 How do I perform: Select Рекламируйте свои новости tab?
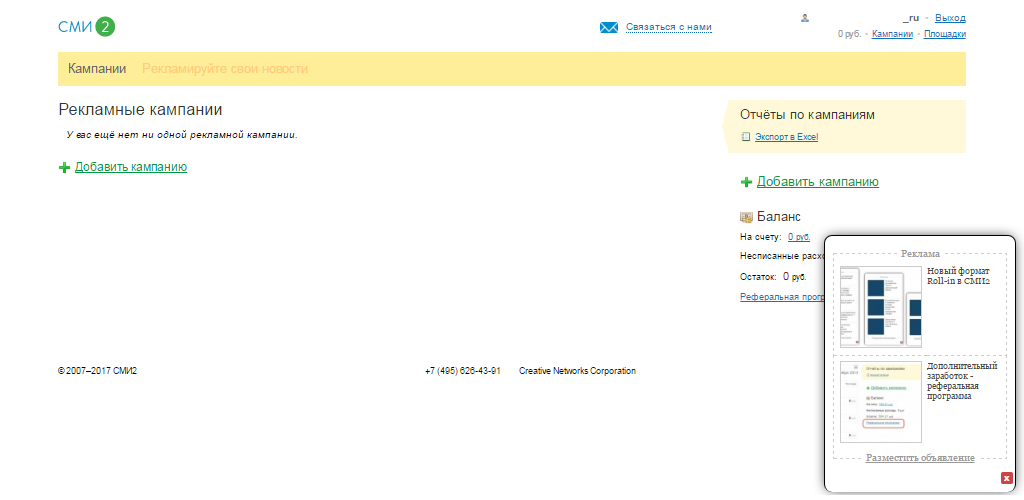click(225, 69)
